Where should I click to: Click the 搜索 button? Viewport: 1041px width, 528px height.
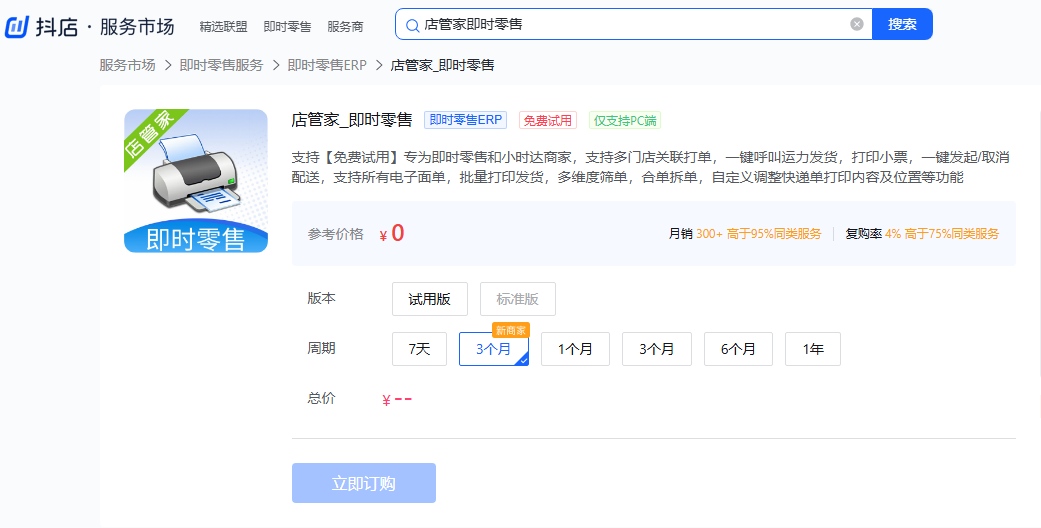click(x=902, y=25)
